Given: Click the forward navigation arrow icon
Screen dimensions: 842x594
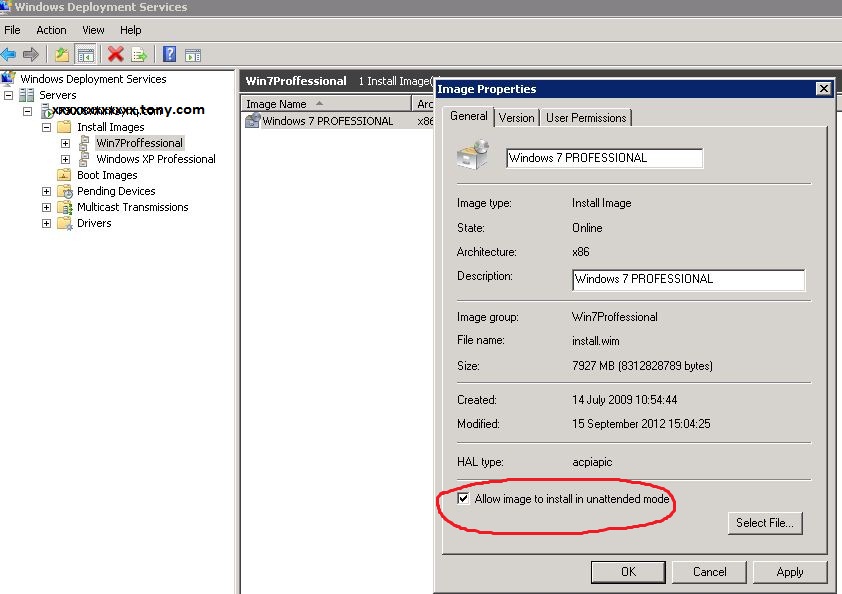Looking at the screenshot, I should tap(30, 54).
